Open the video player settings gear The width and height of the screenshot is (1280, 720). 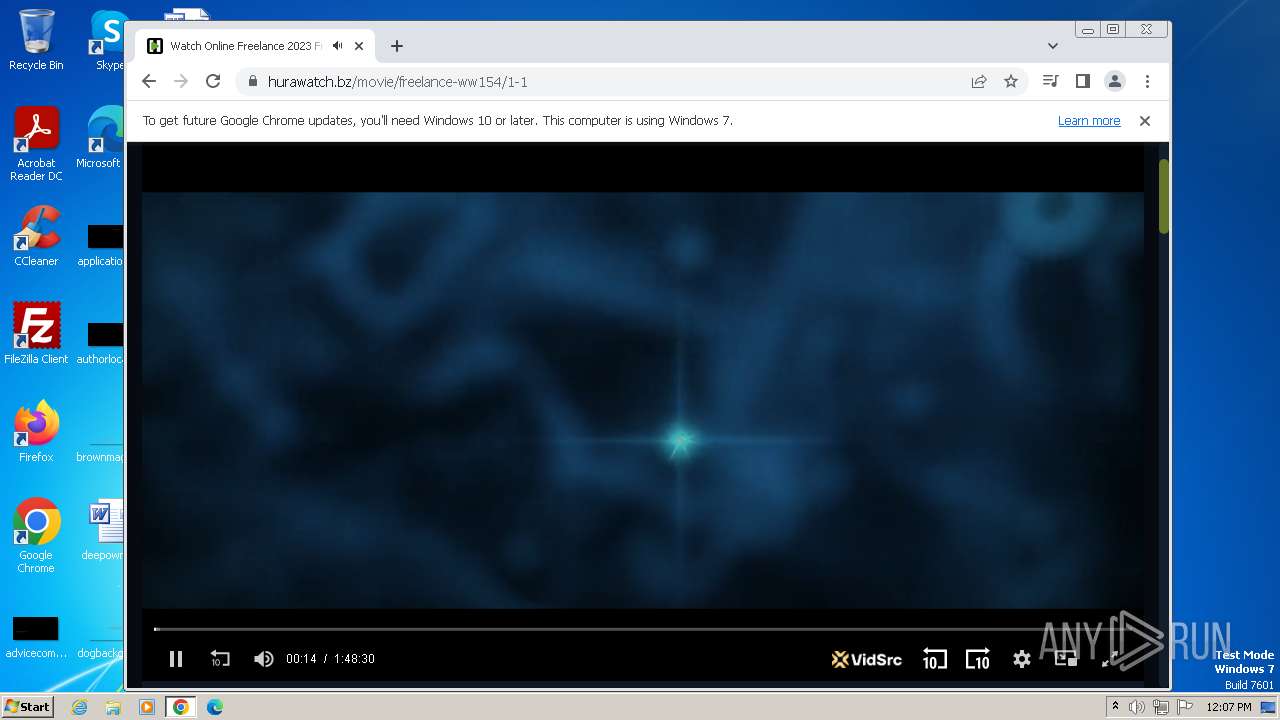point(1021,659)
